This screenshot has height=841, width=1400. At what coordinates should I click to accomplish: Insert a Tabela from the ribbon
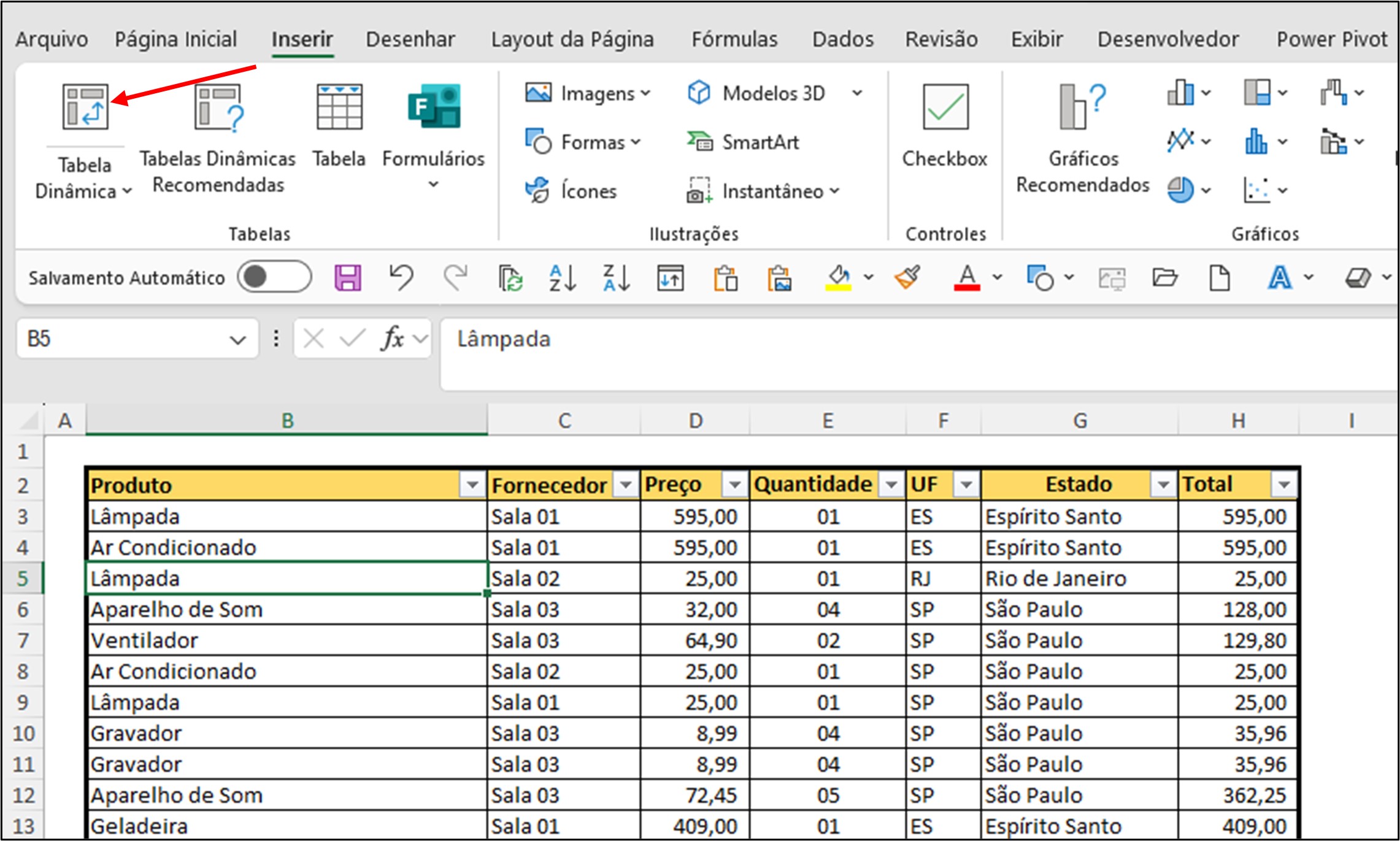click(339, 126)
